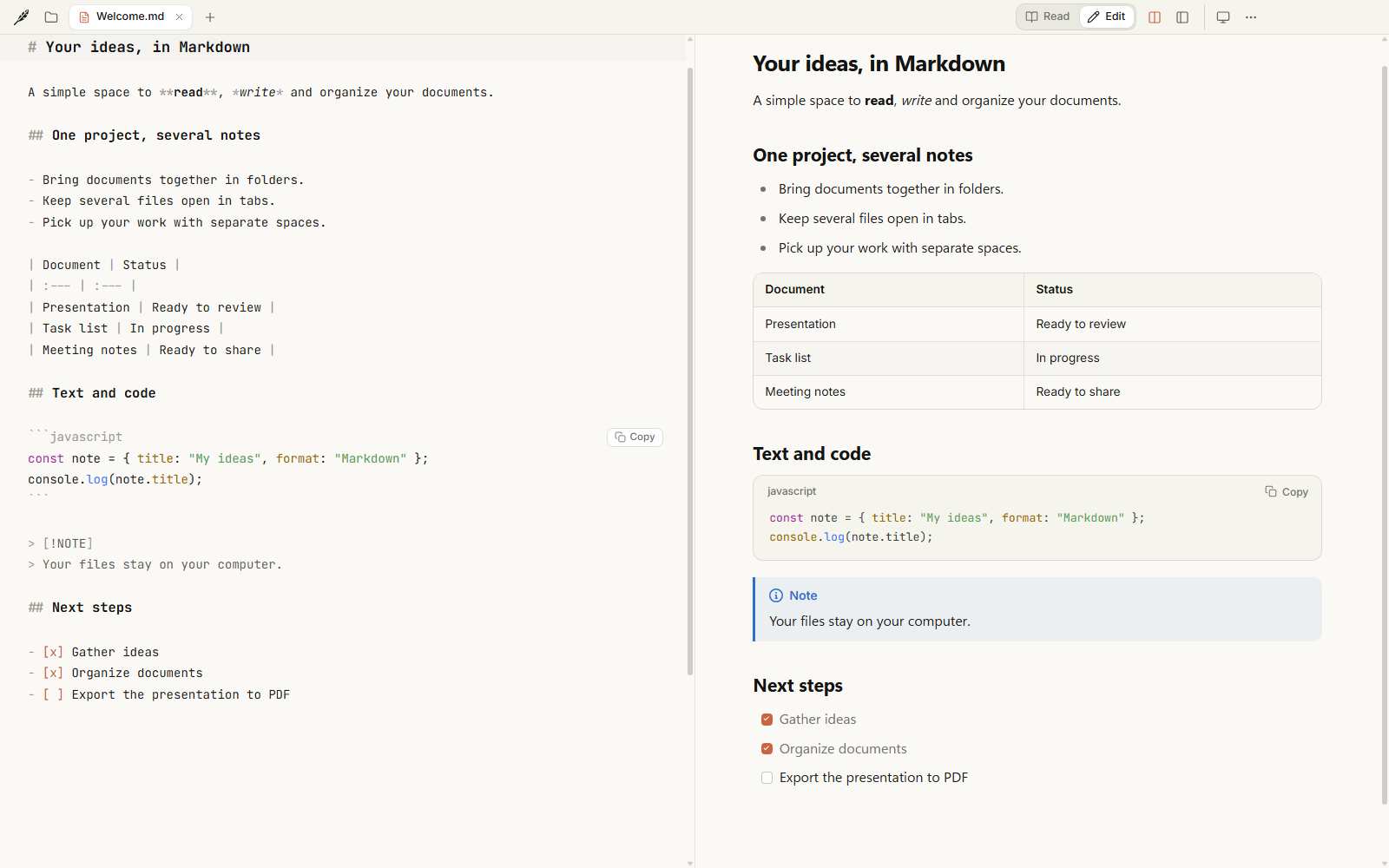Switch to Read mode
The width and height of the screenshot is (1389, 868).
point(1048,16)
